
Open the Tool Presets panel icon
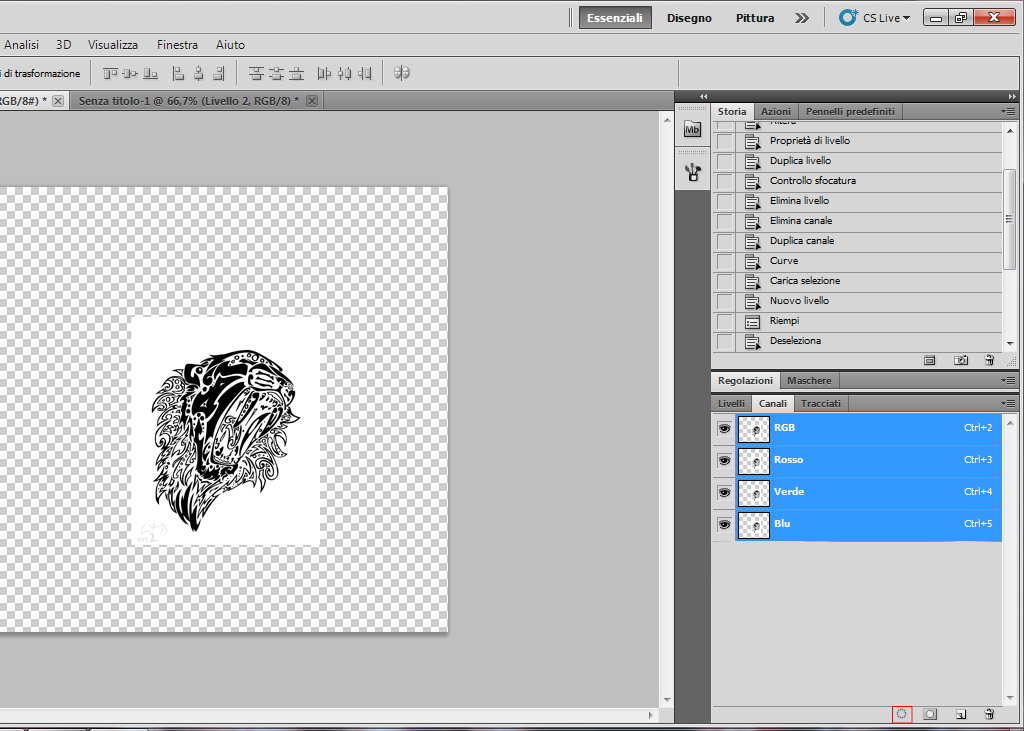click(x=692, y=172)
